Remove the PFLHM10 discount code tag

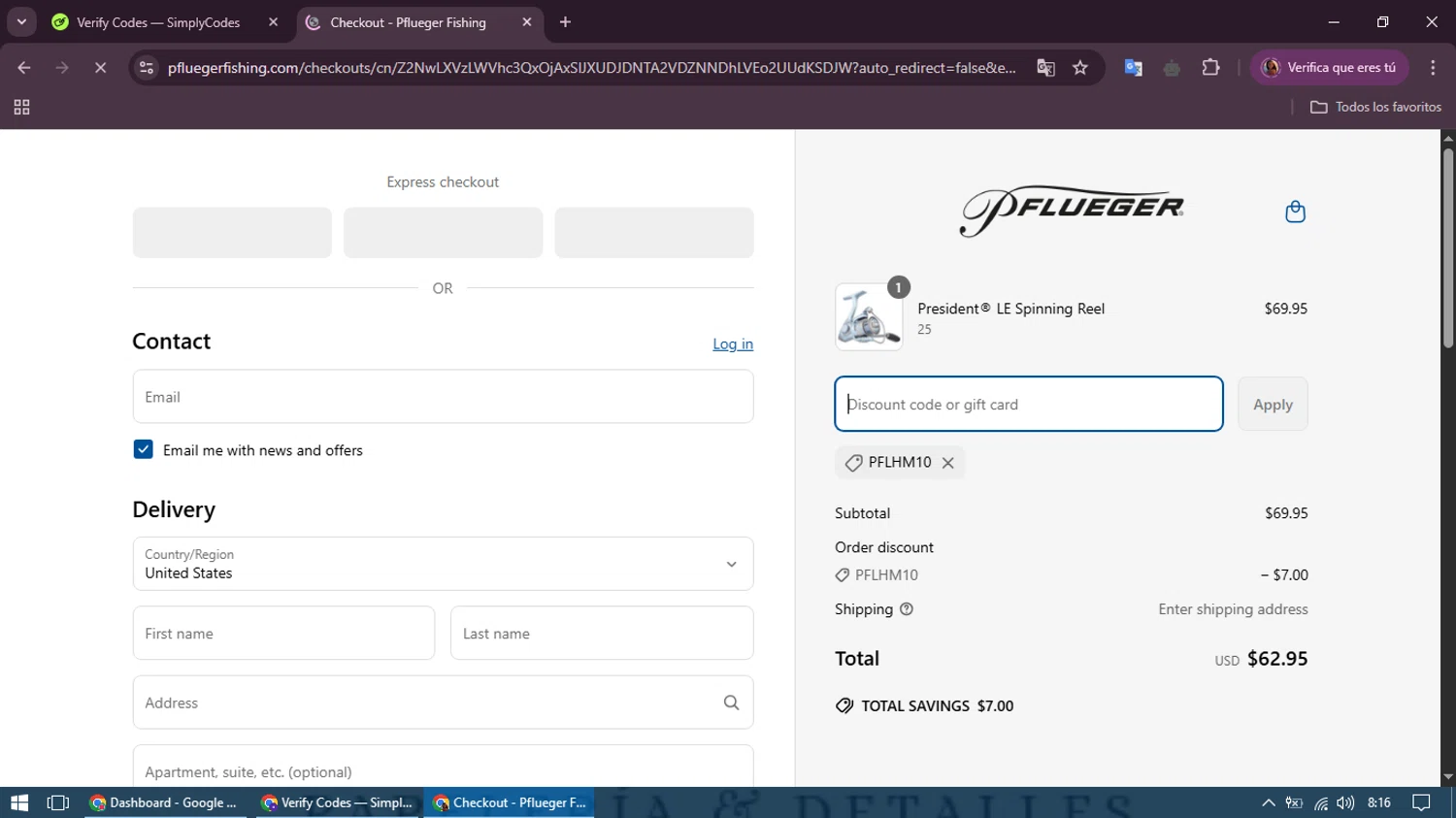[x=948, y=463]
